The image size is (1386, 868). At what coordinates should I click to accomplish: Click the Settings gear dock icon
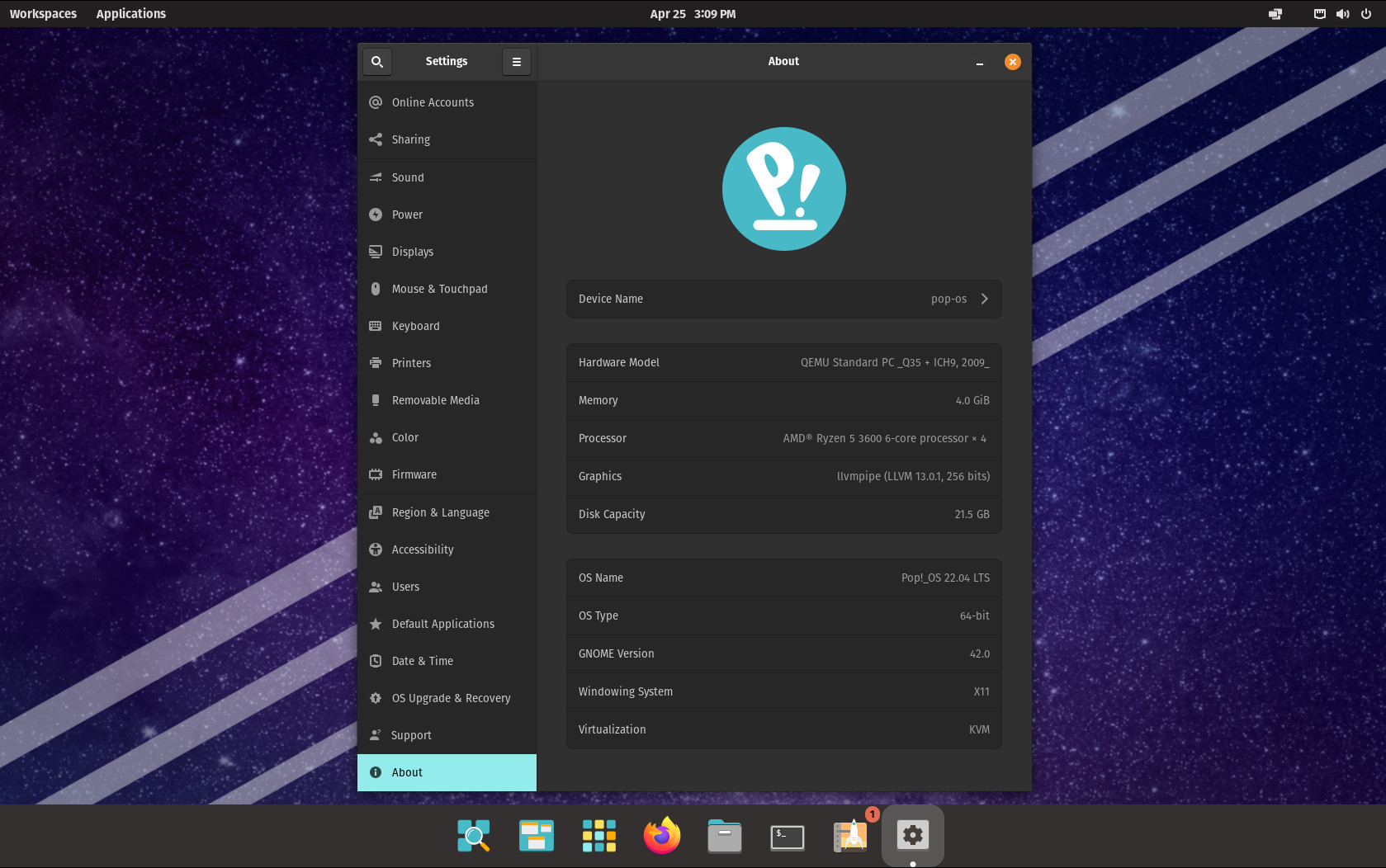(913, 835)
